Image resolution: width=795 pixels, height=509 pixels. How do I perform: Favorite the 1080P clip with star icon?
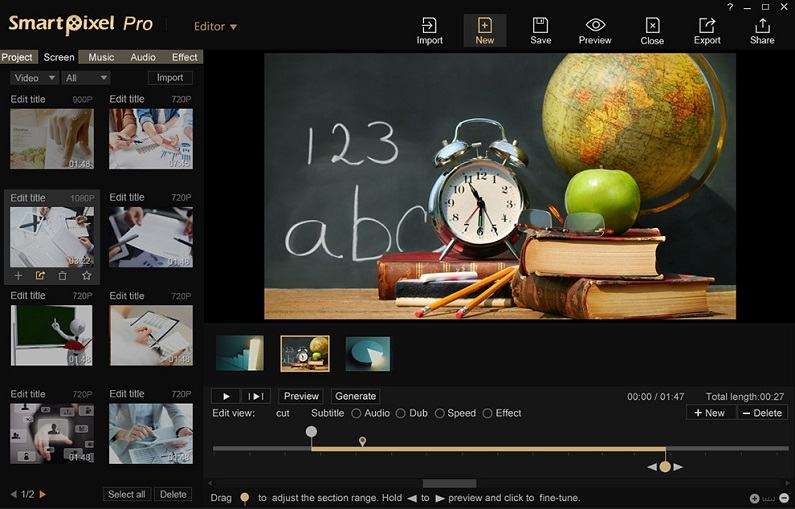pos(87,276)
